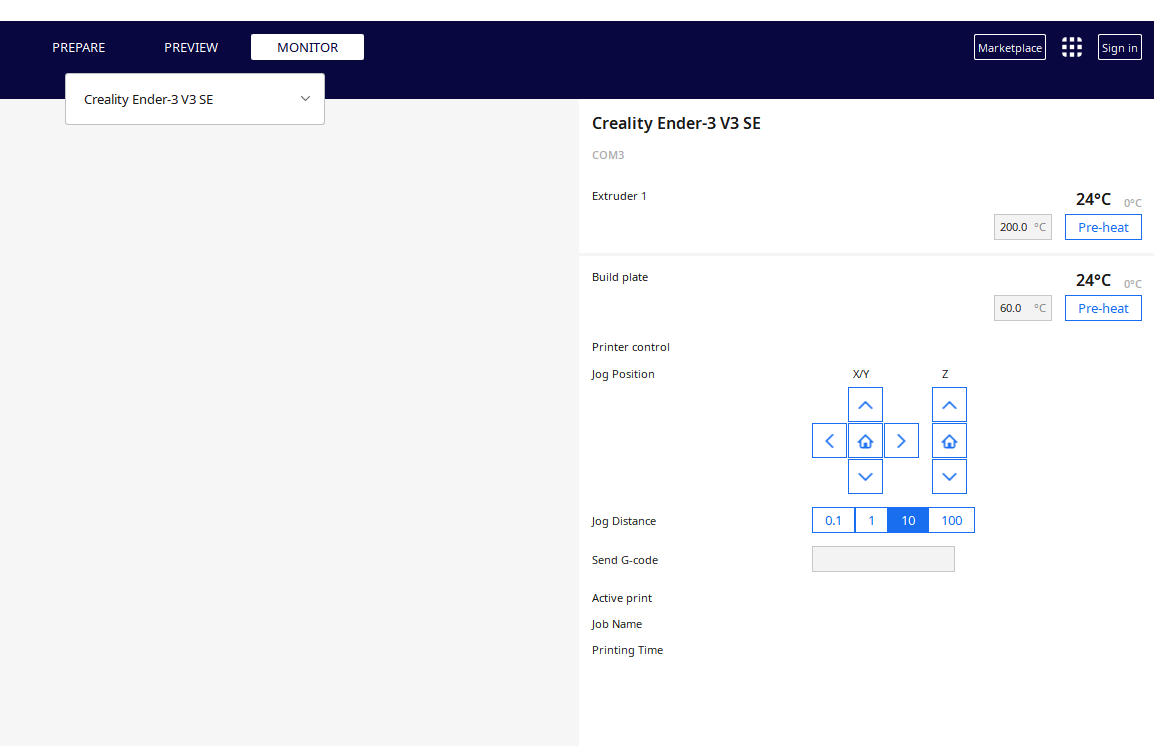1154x746 pixels.
Task: Set jog distance to 10
Action: [x=908, y=520]
